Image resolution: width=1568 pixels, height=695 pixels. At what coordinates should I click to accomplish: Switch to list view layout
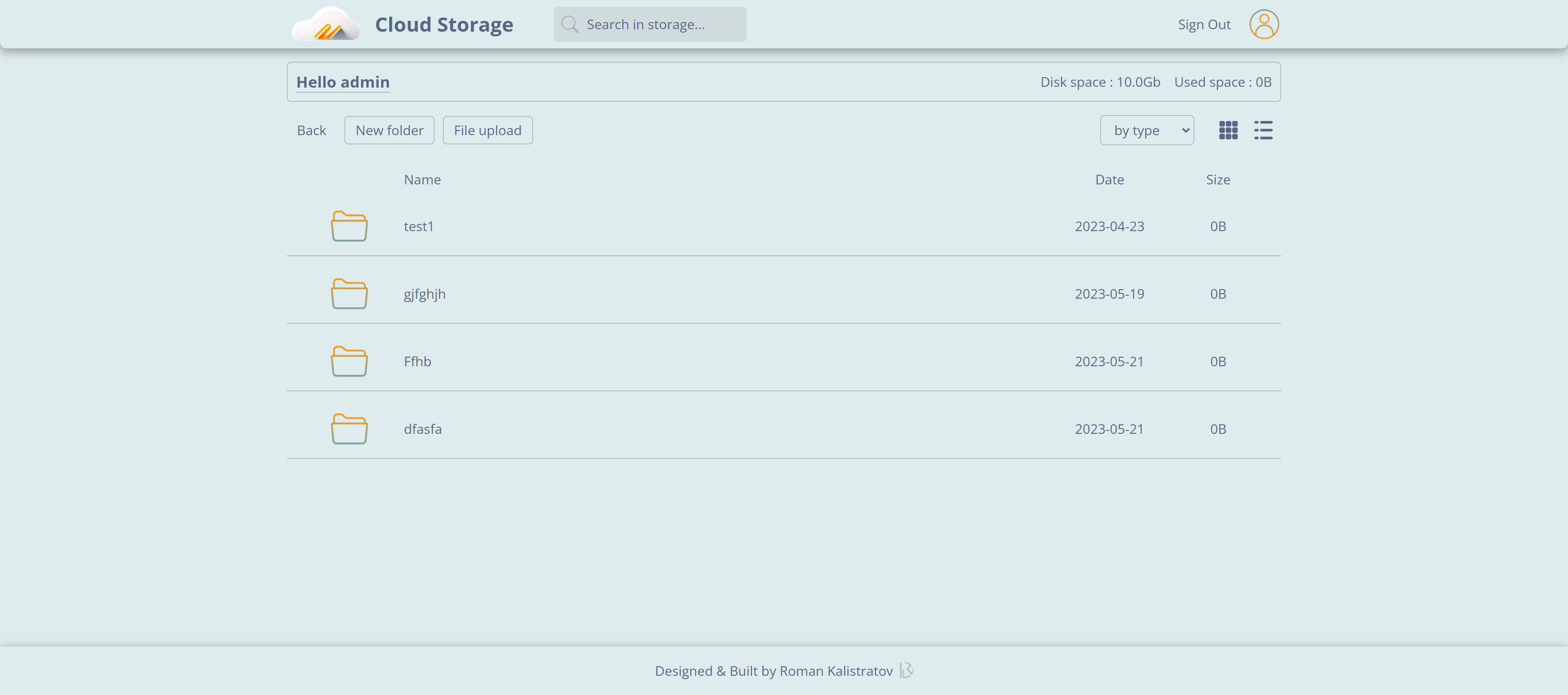1263,130
